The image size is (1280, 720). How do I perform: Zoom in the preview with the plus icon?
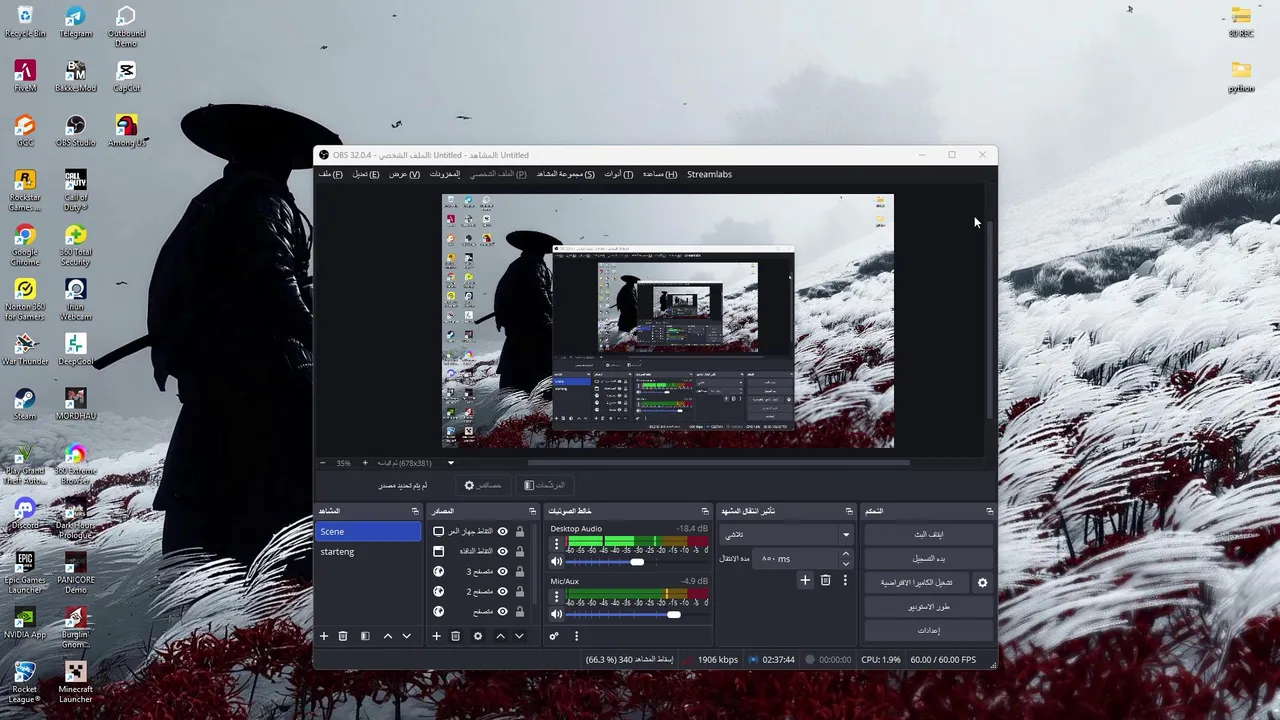click(365, 463)
